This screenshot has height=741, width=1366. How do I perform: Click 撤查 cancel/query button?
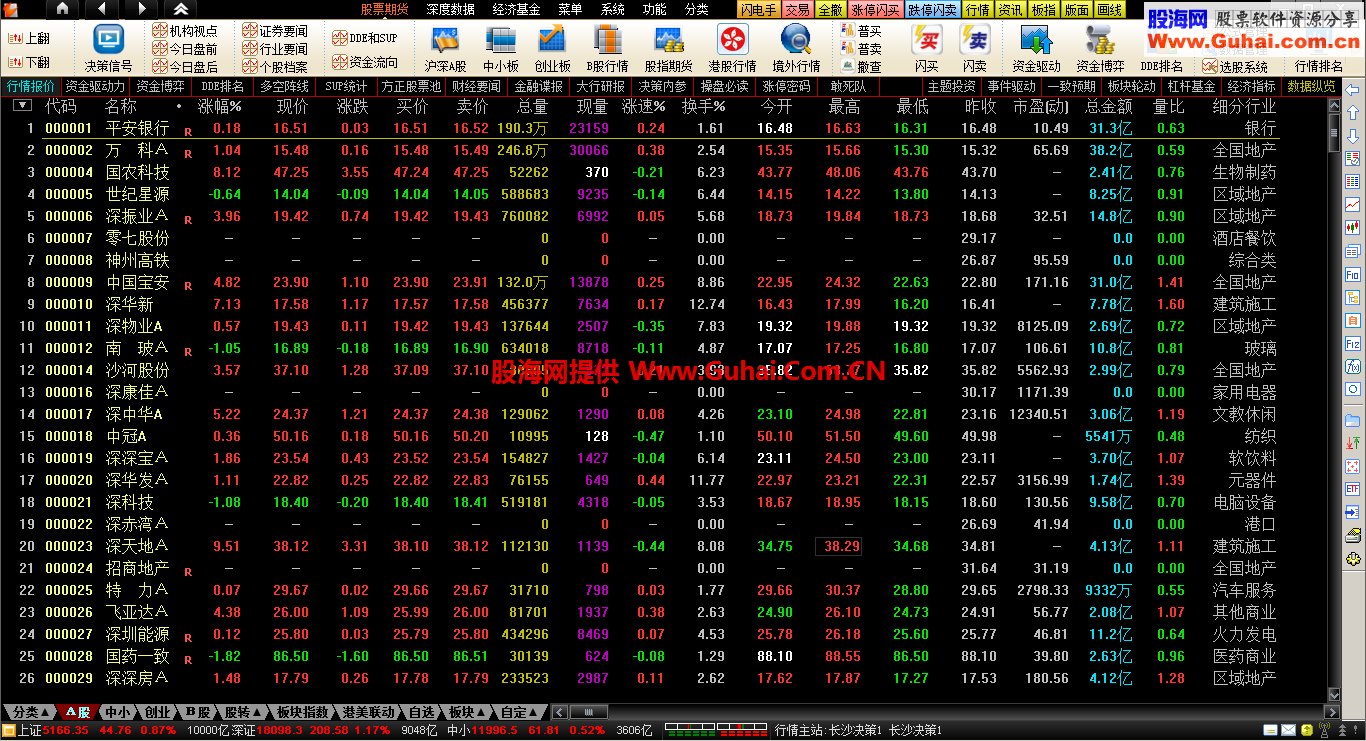click(x=862, y=67)
